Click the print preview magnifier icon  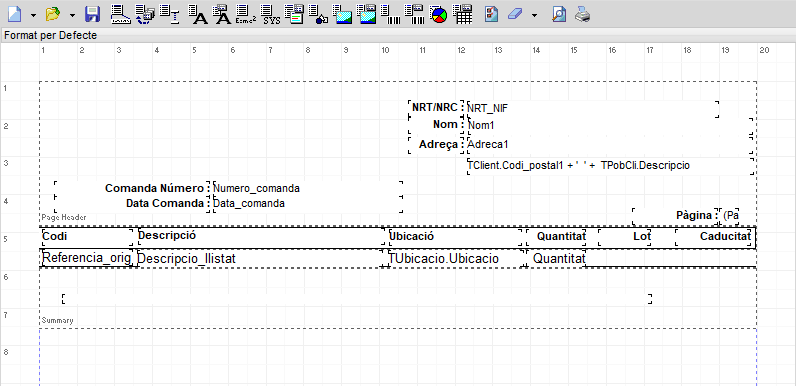558,14
